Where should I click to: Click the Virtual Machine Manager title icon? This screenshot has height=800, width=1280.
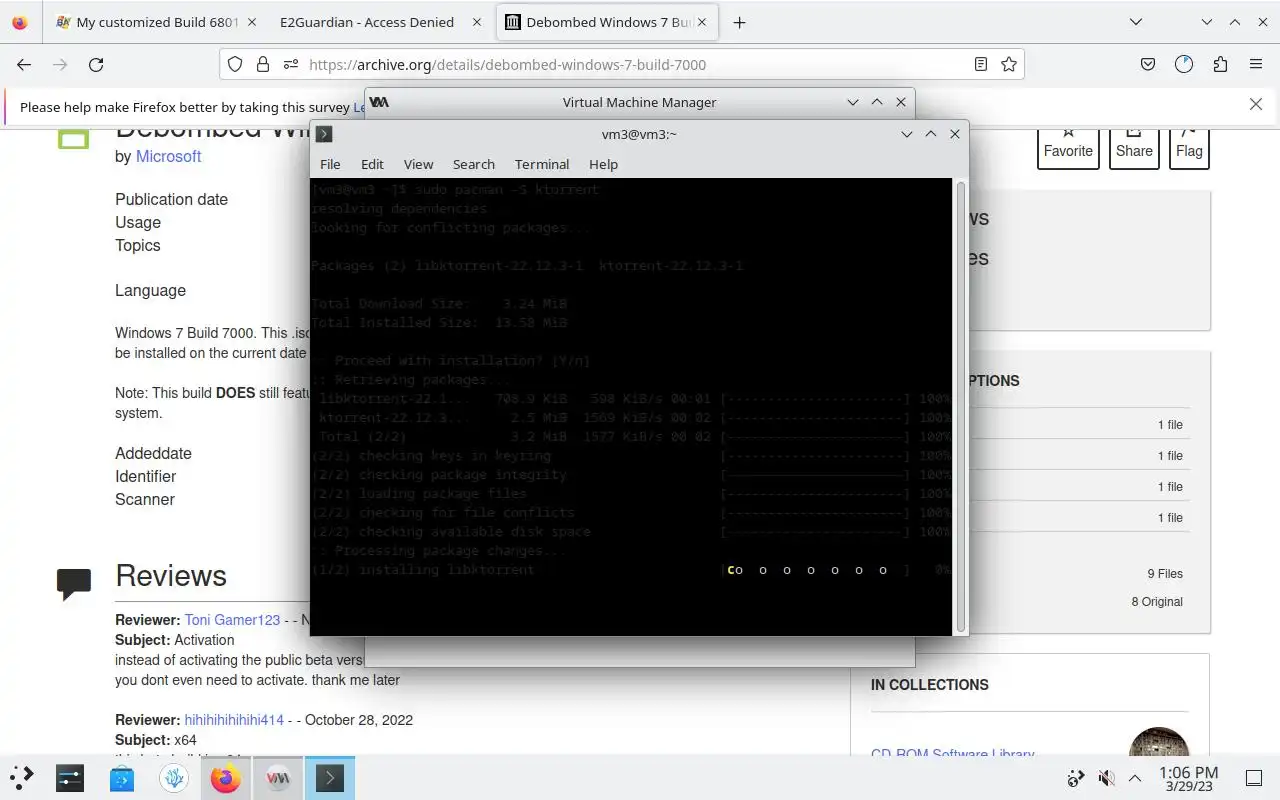[379, 102]
